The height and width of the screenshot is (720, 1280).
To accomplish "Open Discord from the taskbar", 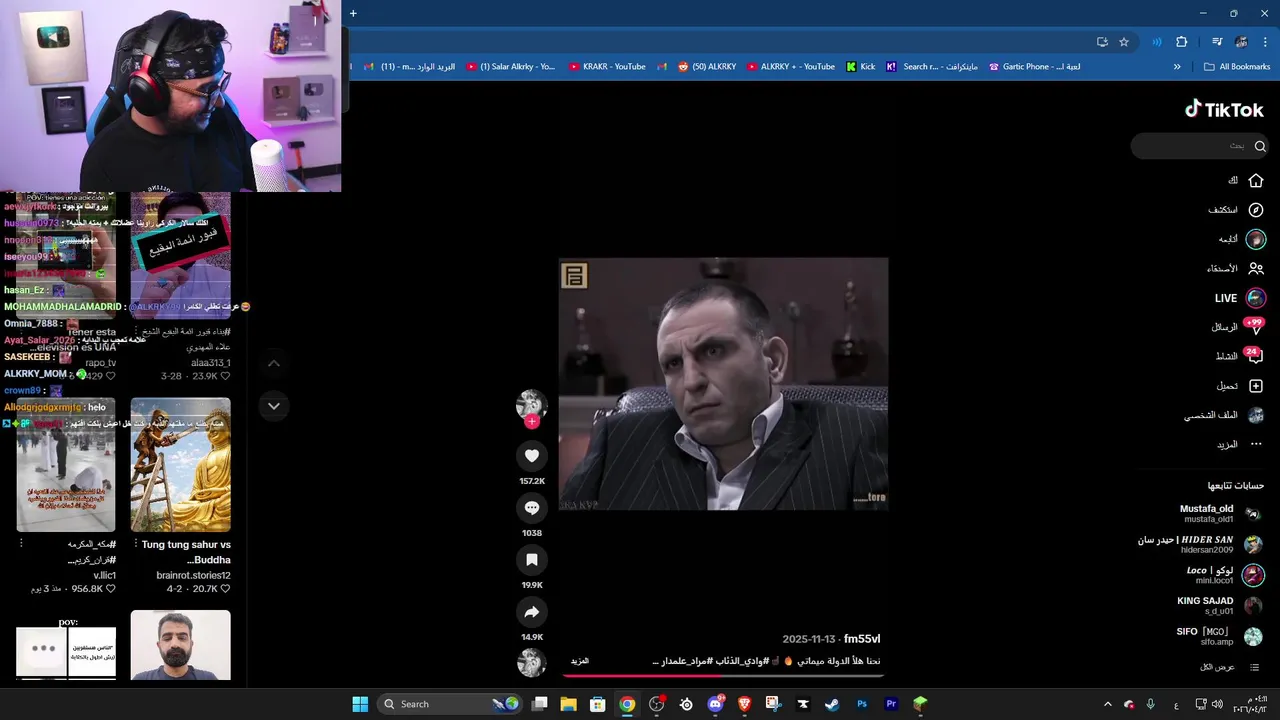I will tap(715, 704).
